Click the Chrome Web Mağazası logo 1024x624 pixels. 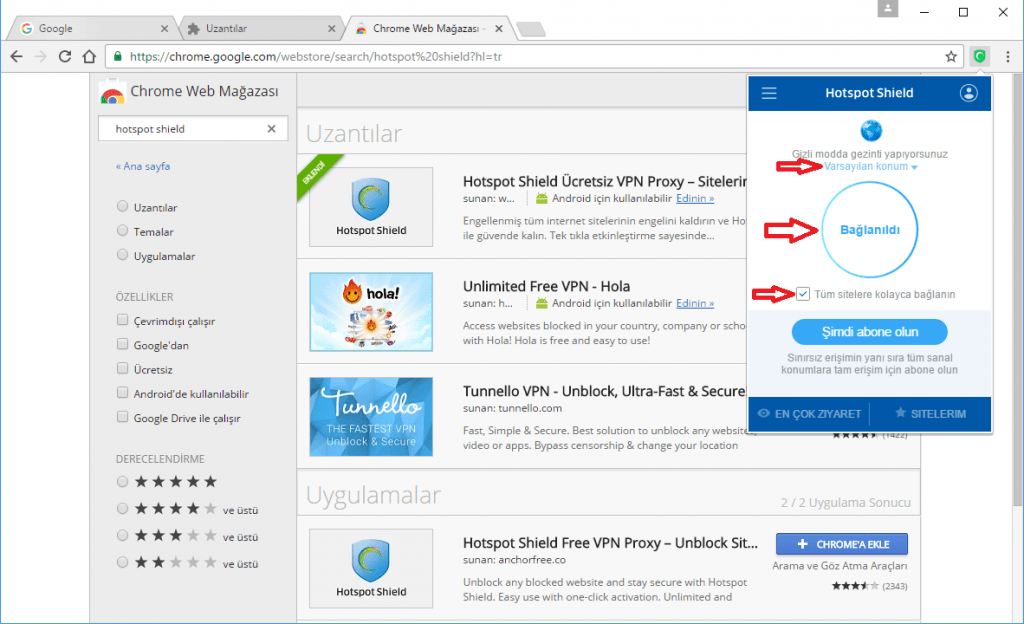[x=112, y=93]
